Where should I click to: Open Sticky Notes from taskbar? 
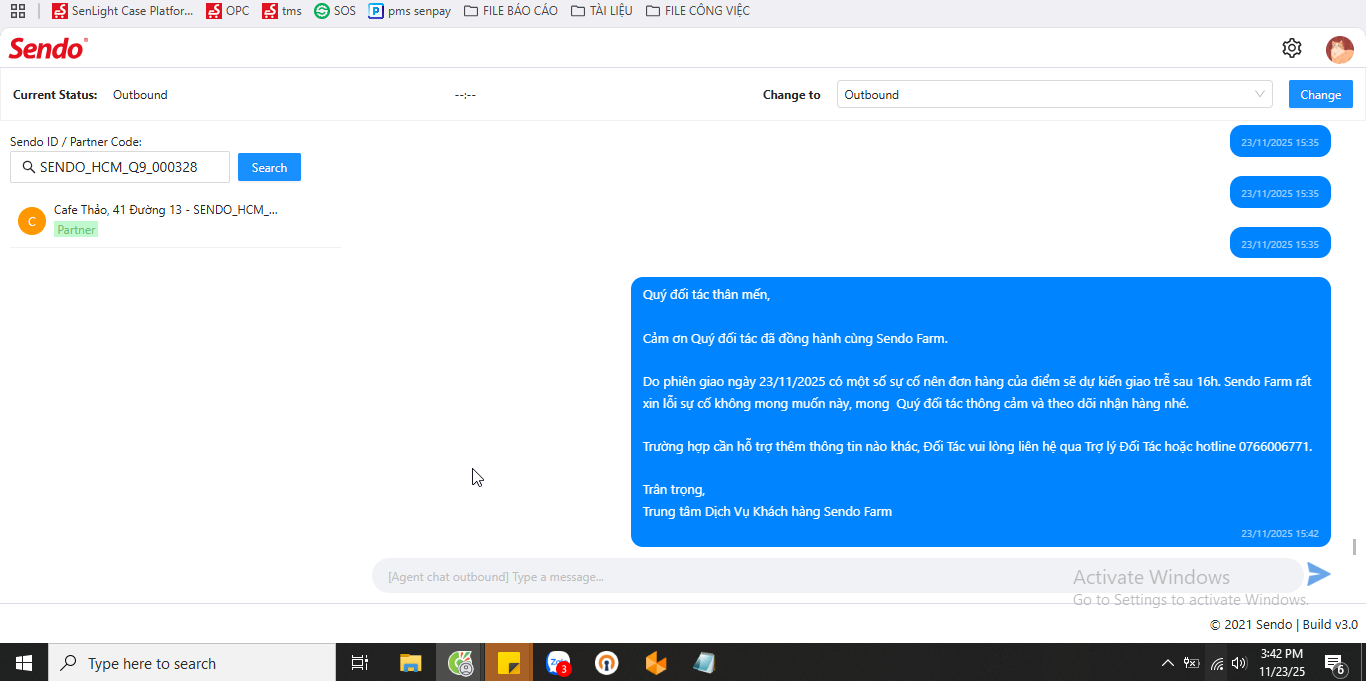[509, 662]
